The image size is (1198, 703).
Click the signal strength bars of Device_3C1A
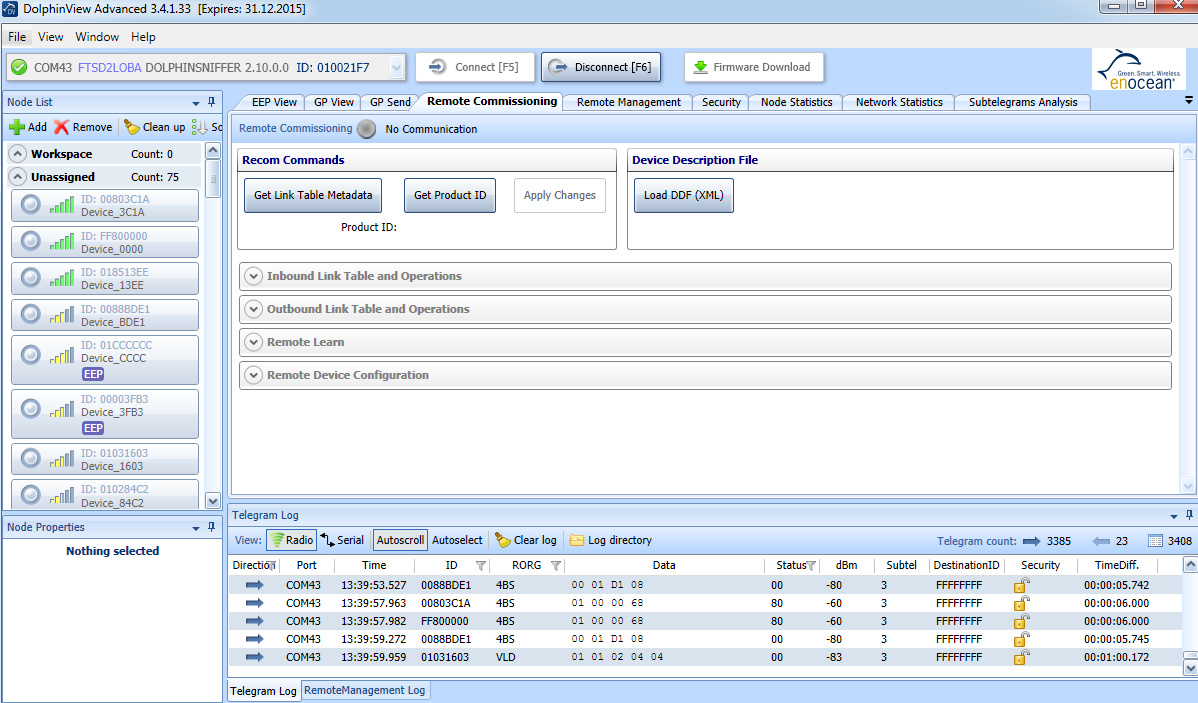coord(62,205)
